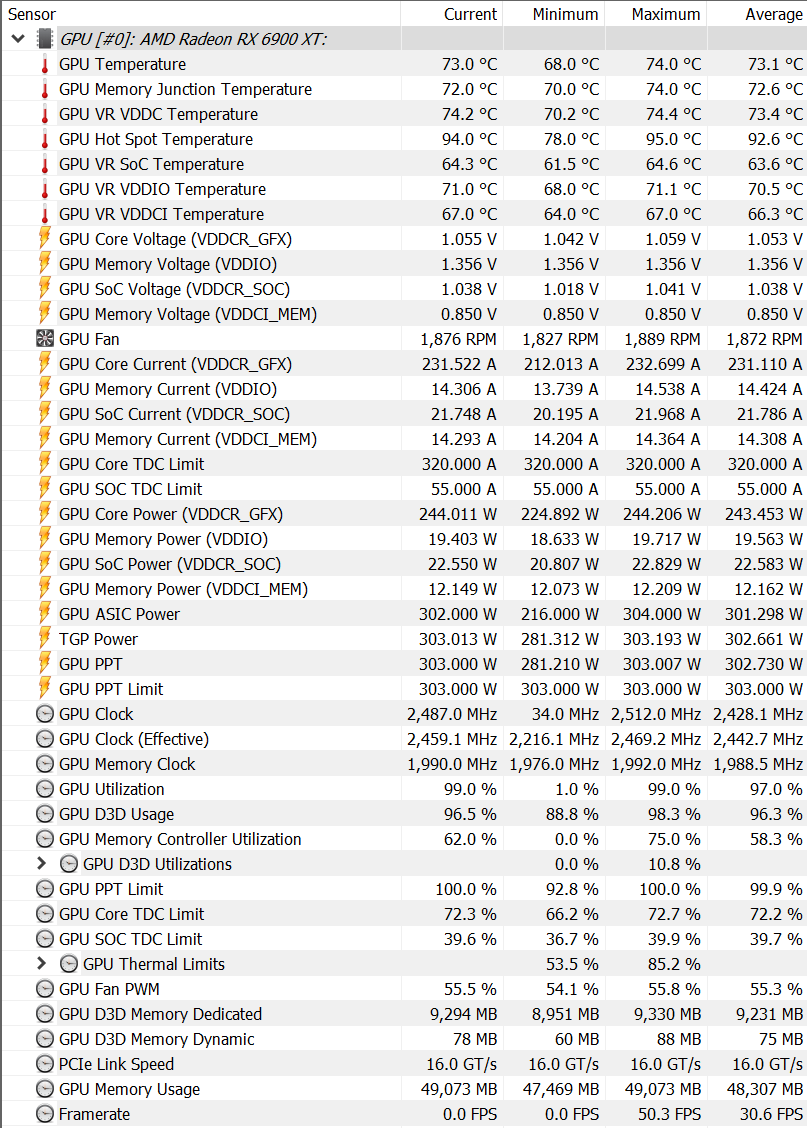Click clock icon next to GPU Memory Clock
Screen dimensions: 807x1128
(45, 764)
